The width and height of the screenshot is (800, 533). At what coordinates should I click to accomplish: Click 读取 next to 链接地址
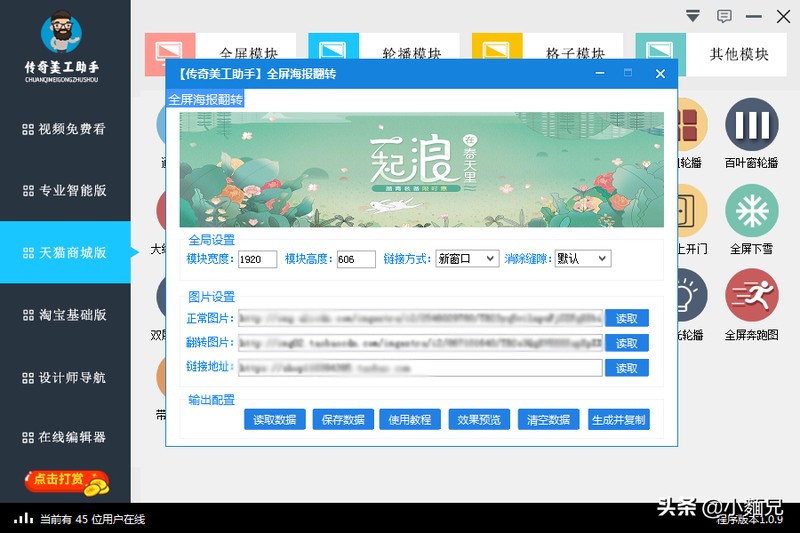tap(627, 368)
